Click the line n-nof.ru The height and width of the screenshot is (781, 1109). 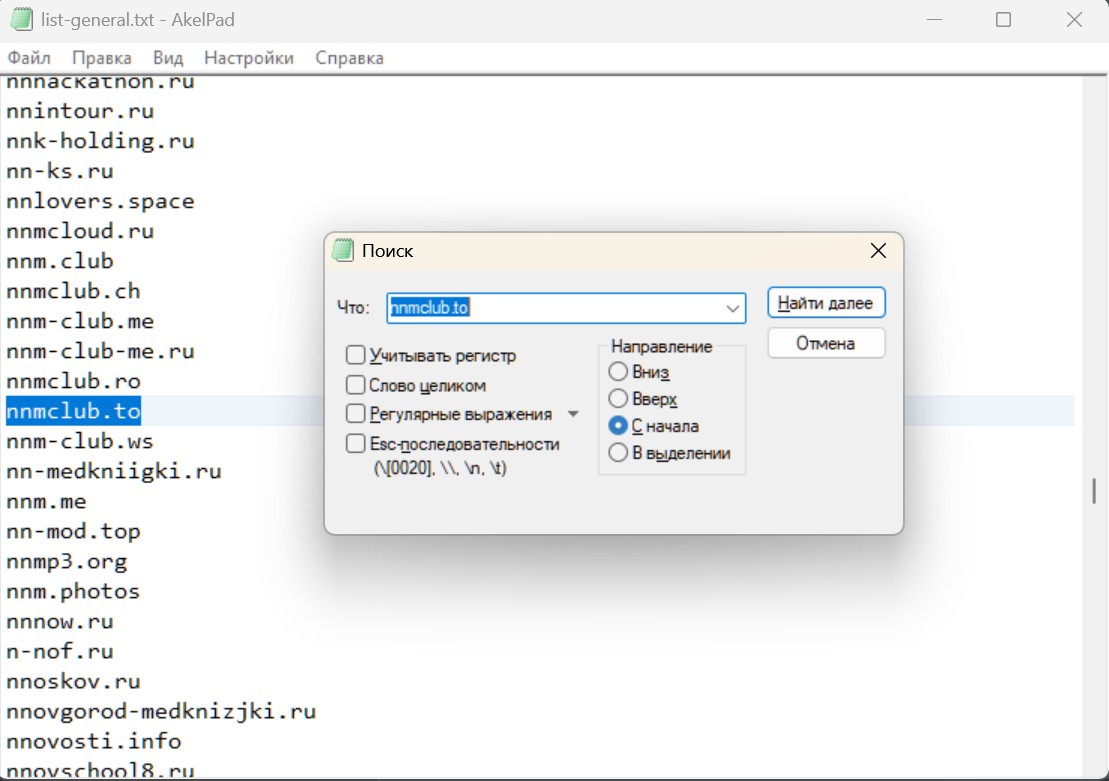(x=59, y=652)
